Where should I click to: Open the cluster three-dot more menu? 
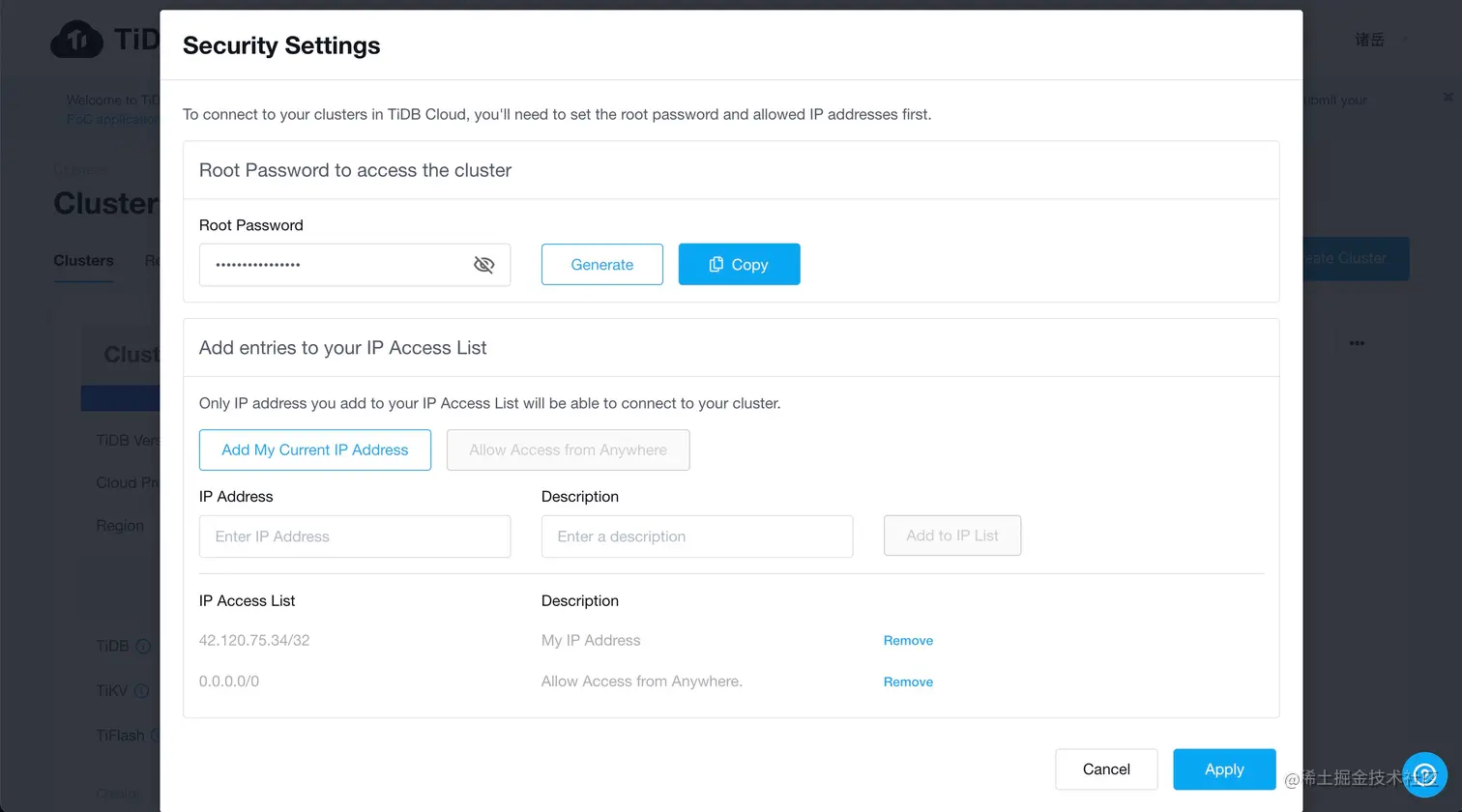(x=1357, y=343)
